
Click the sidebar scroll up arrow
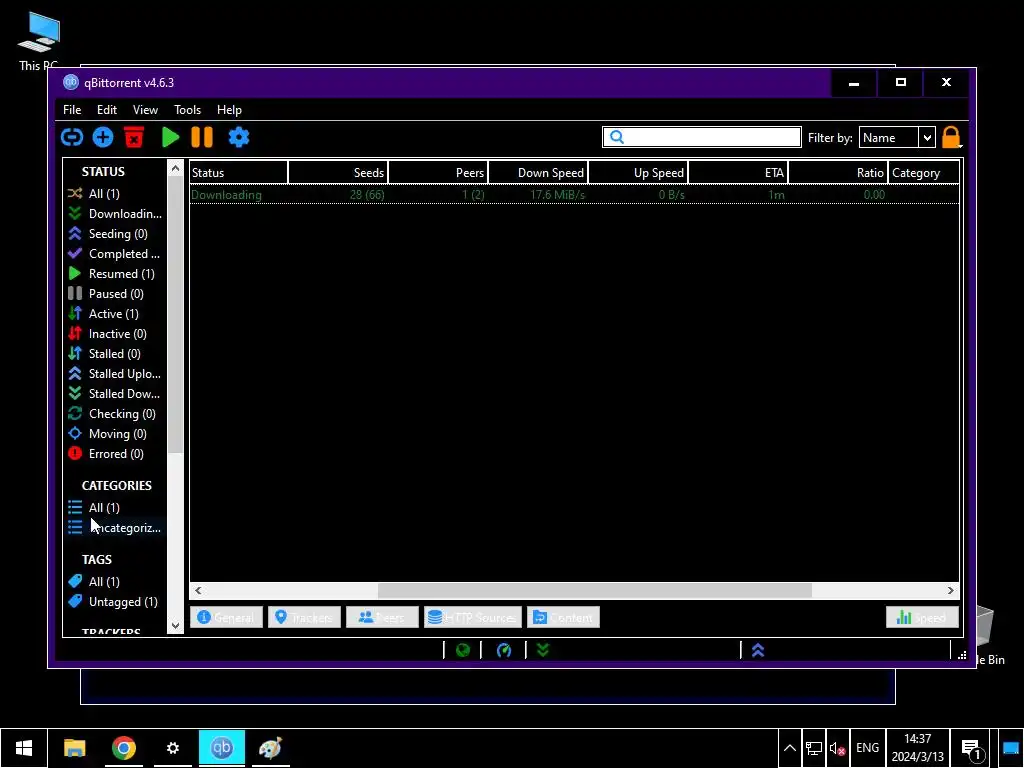coord(175,168)
